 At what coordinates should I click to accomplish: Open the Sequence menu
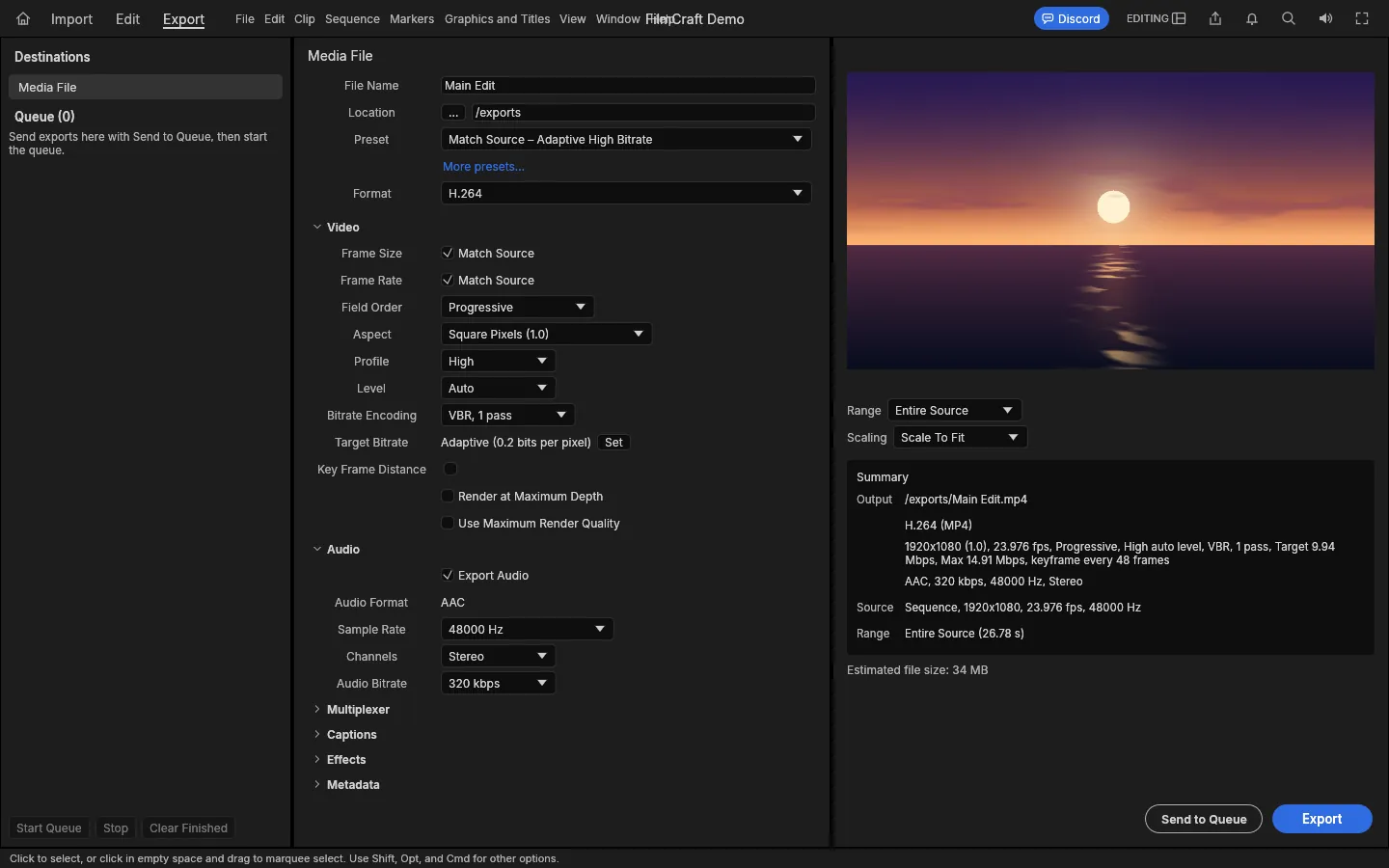coord(352,19)
